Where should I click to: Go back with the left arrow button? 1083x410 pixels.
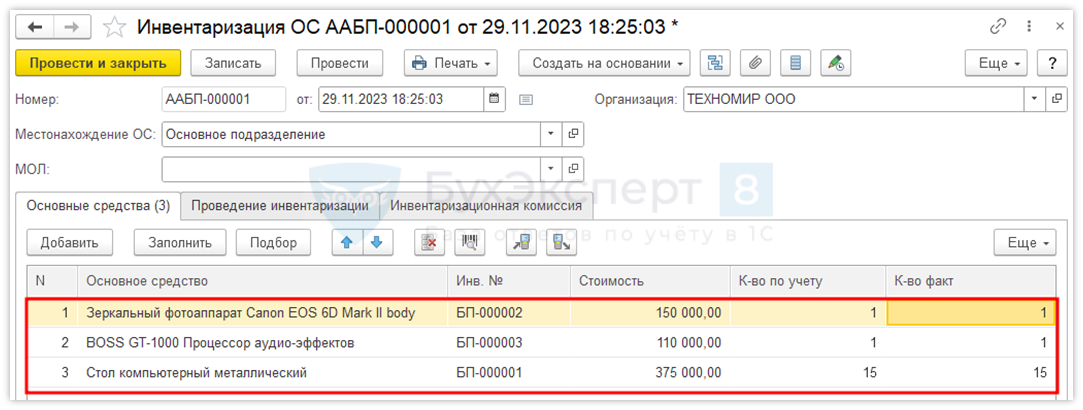tap(35, 27)
